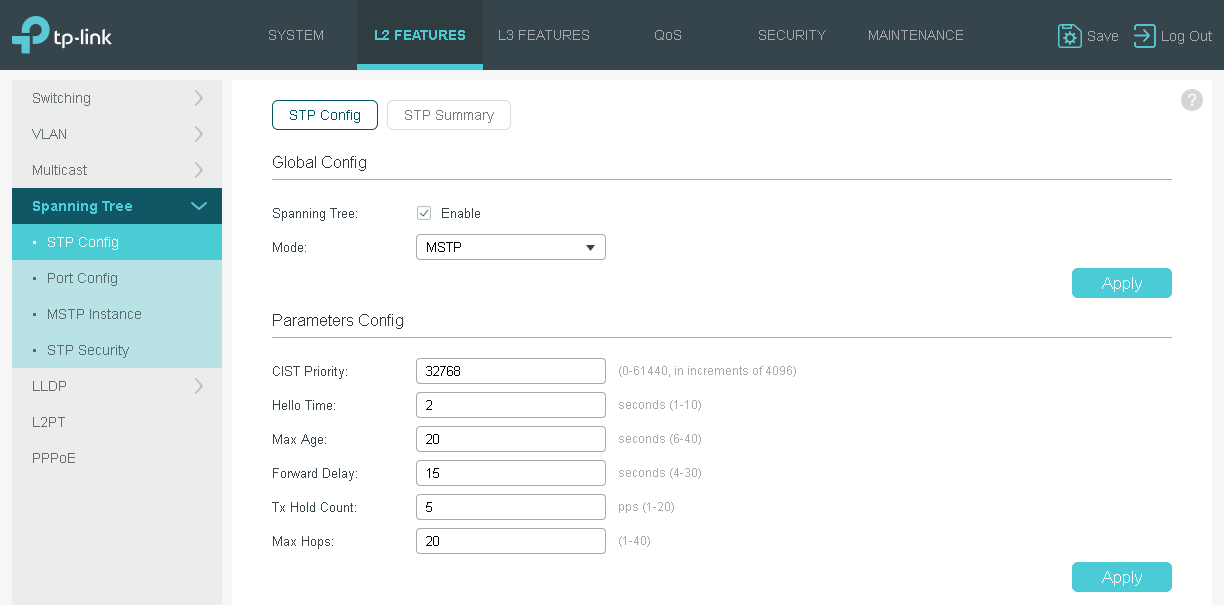Collapse the Spanning Tree menu chevron
Screen dimensions: 1224x605
click(199, 206)
